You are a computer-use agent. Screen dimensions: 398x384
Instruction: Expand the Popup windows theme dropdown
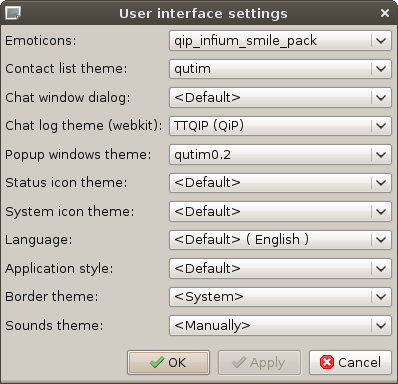[x=280, y=155]
